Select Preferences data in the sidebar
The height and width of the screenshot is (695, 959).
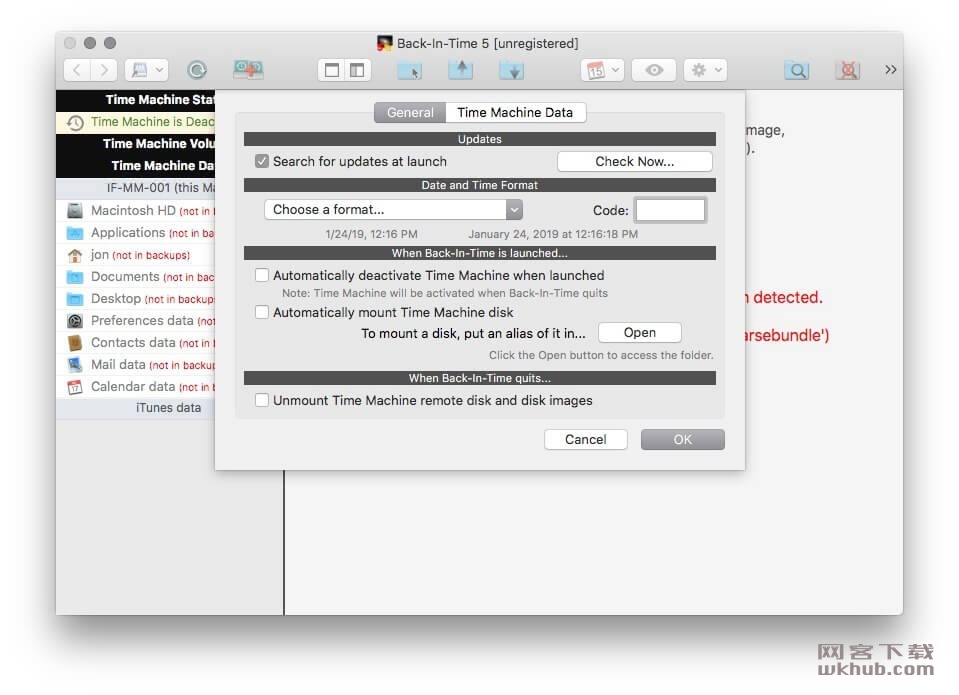136,321
